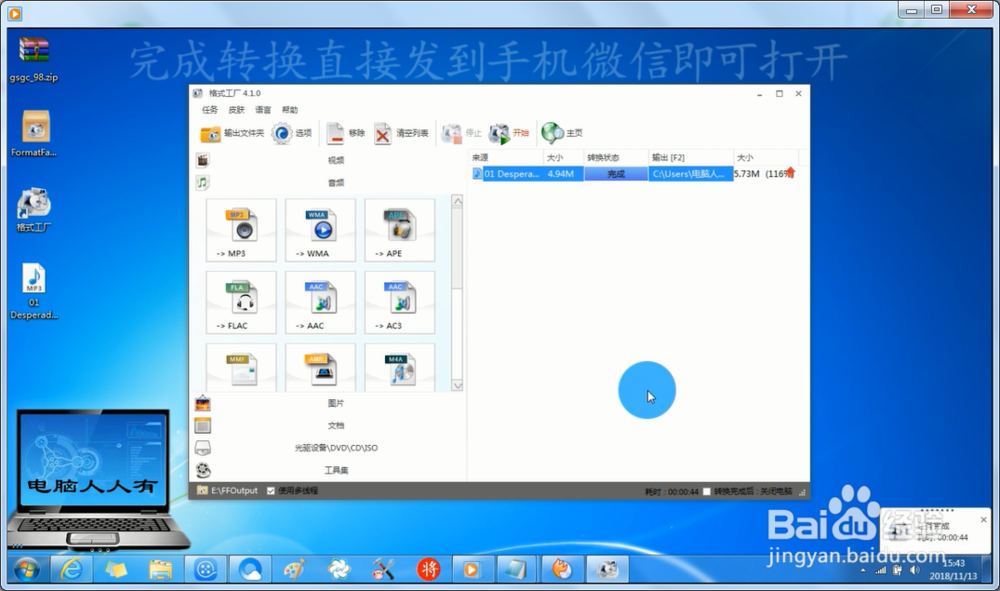Select the MMF format tile
The image size is (1000, 591).
coord(241,368)
